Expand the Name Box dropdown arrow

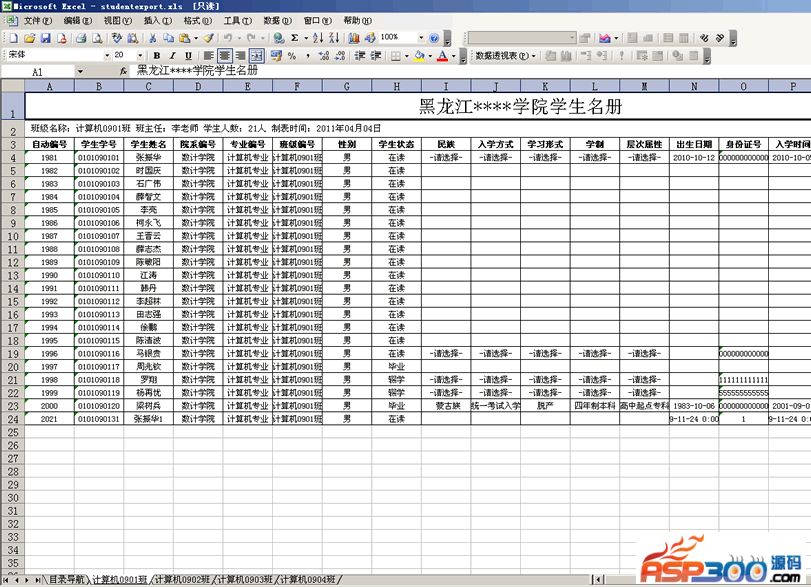tap(80, 72)
